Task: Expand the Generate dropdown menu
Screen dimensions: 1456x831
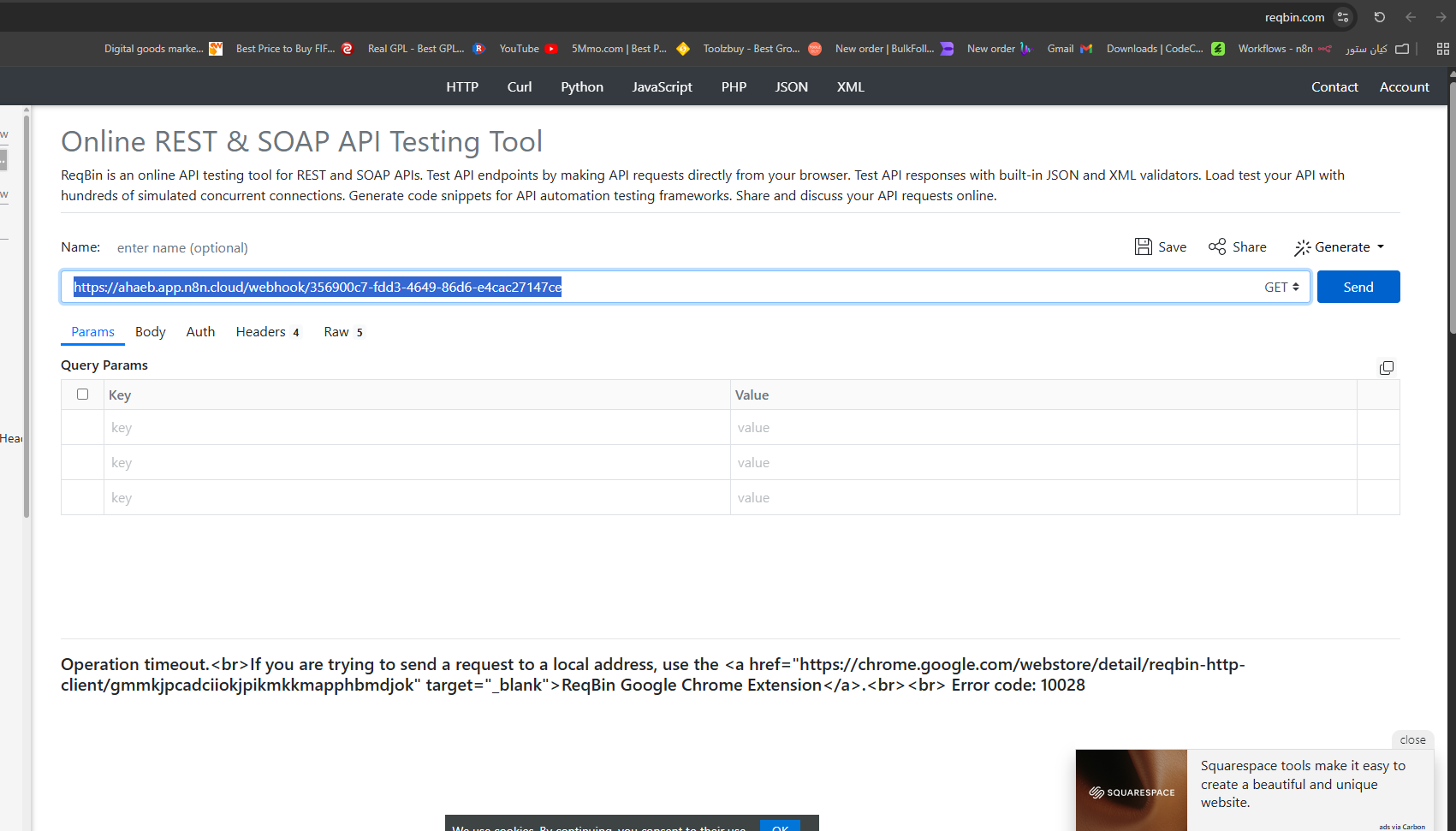Action: tap(1340, 247)
